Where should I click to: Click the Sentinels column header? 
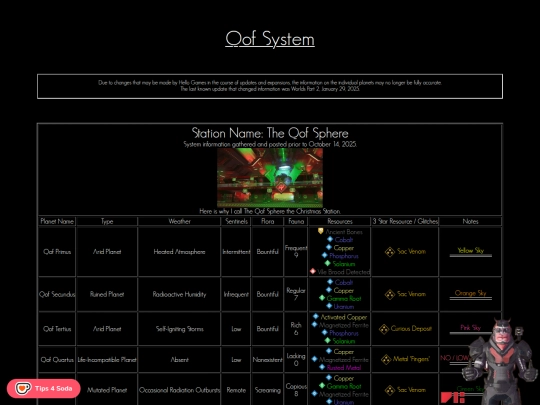point(236,221)
